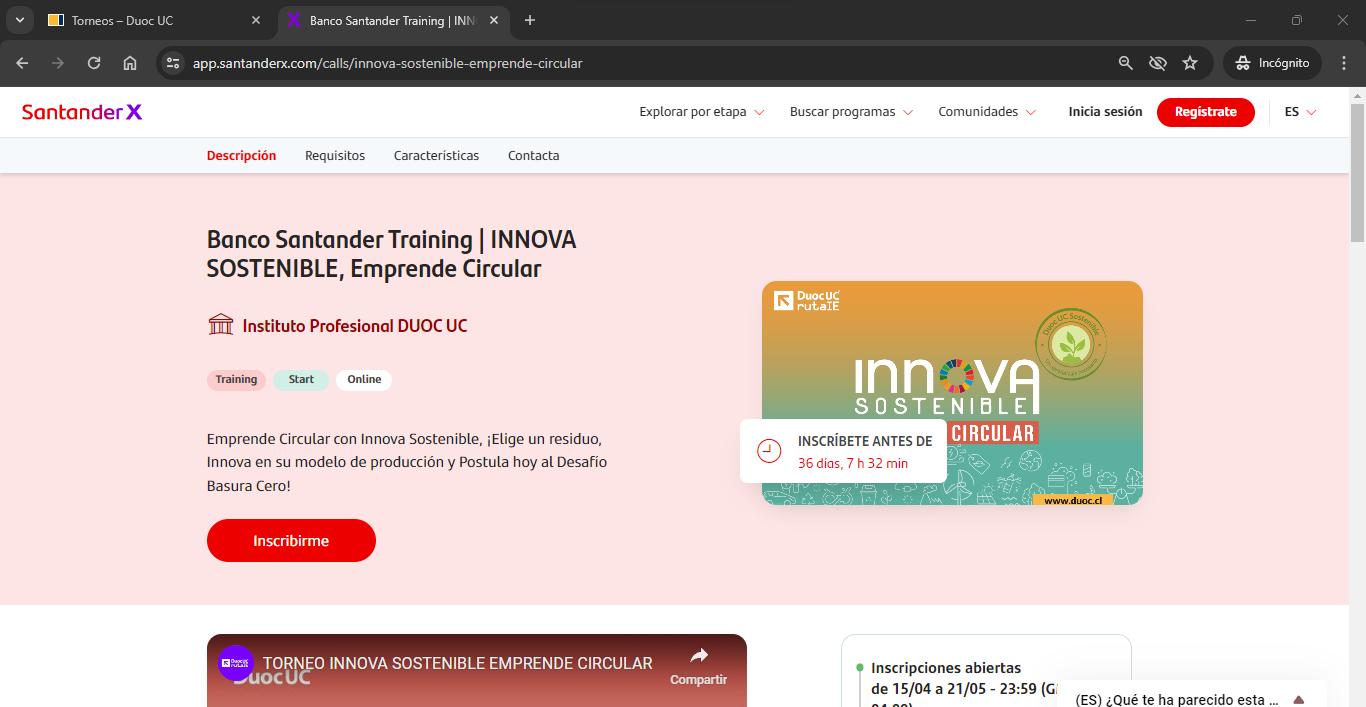Go back with the browser back arrow
The width and height of the screenshot is (1366, 707).
(x=22, y=63)
